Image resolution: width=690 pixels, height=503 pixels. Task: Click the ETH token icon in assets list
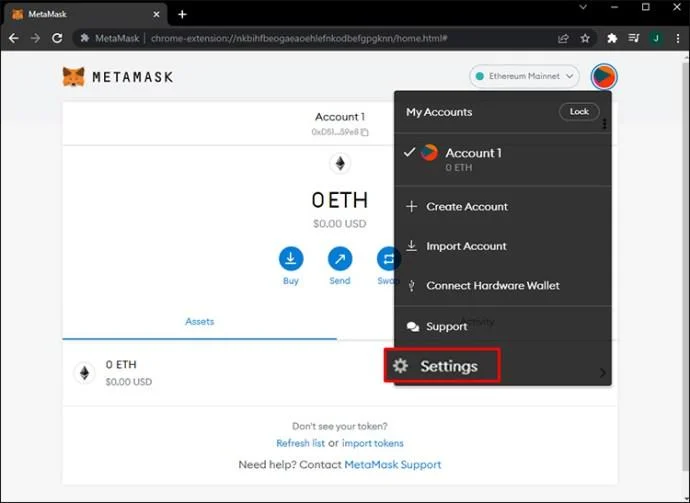pos(84,373)
